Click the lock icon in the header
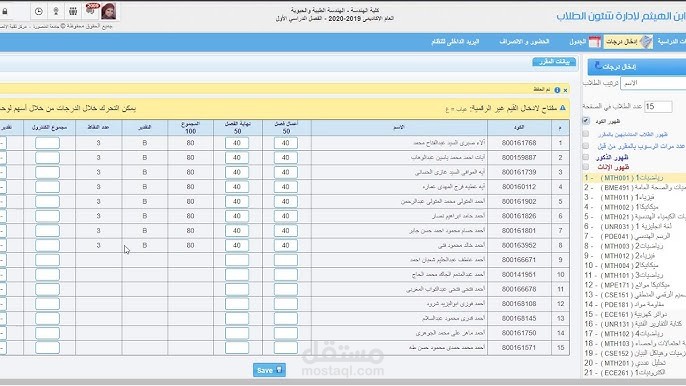This screenshot has height=386, width=686. click(x=5, y=11)
